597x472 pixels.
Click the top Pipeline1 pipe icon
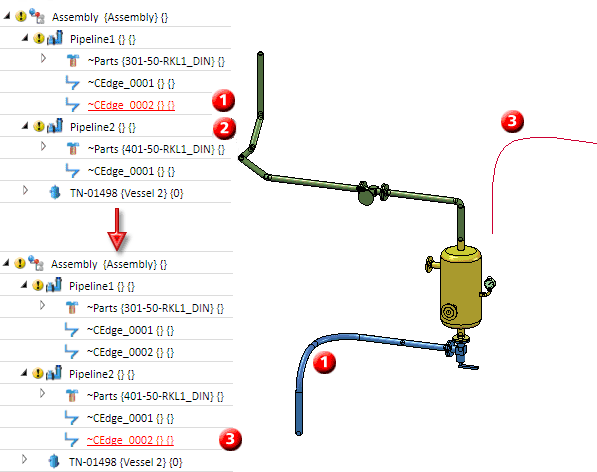(55, 38)
